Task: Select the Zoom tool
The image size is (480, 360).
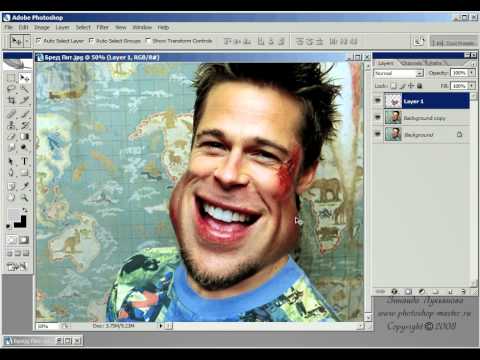Action: [x=24, y=198]
